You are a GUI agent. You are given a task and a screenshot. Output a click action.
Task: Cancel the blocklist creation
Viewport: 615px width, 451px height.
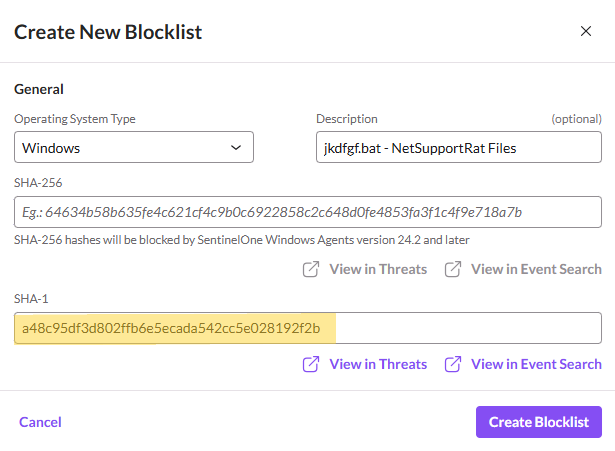40,422
